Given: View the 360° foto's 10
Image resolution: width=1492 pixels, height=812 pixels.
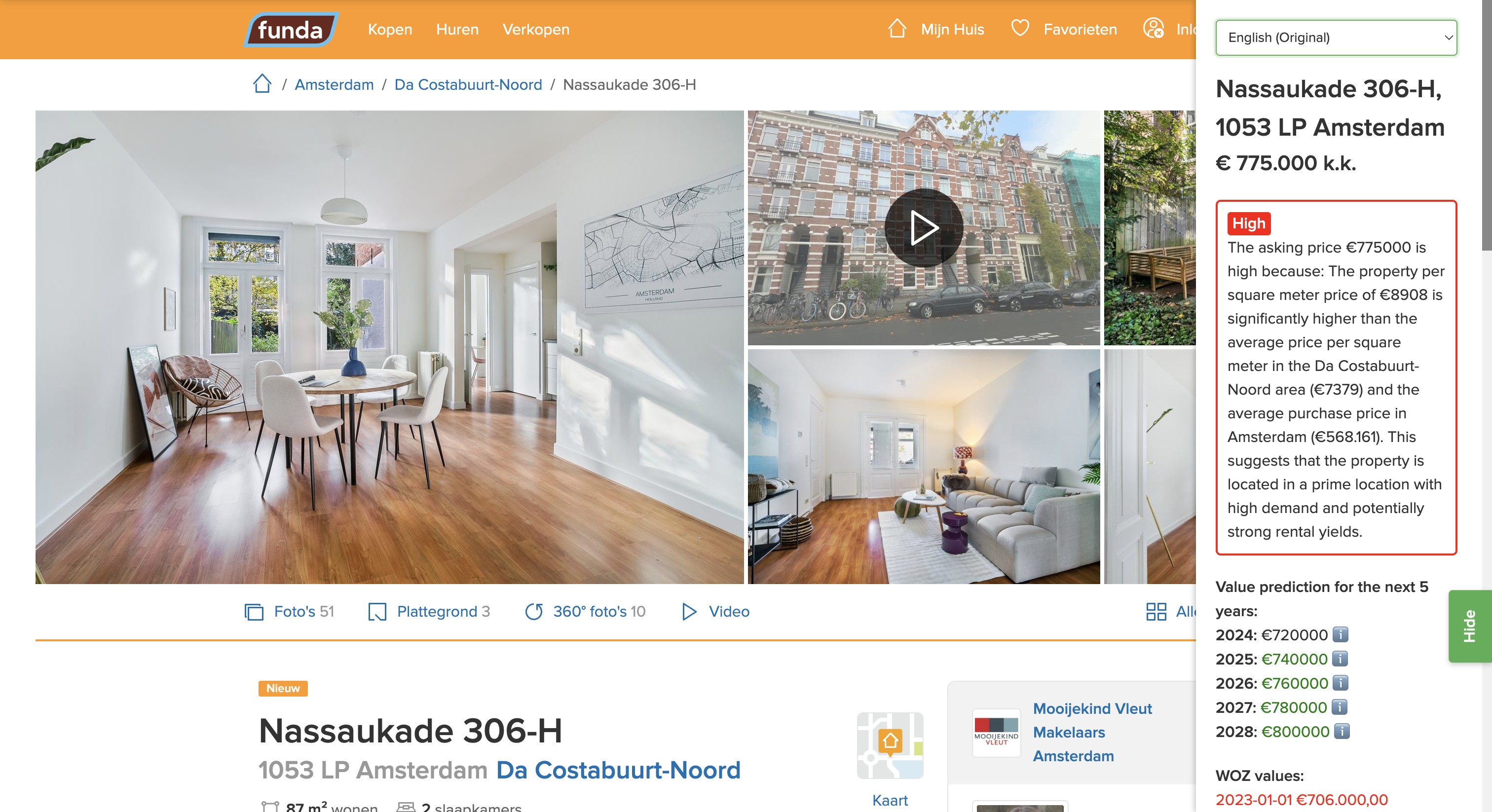Looking at the screenshot, I should [585, 612].
